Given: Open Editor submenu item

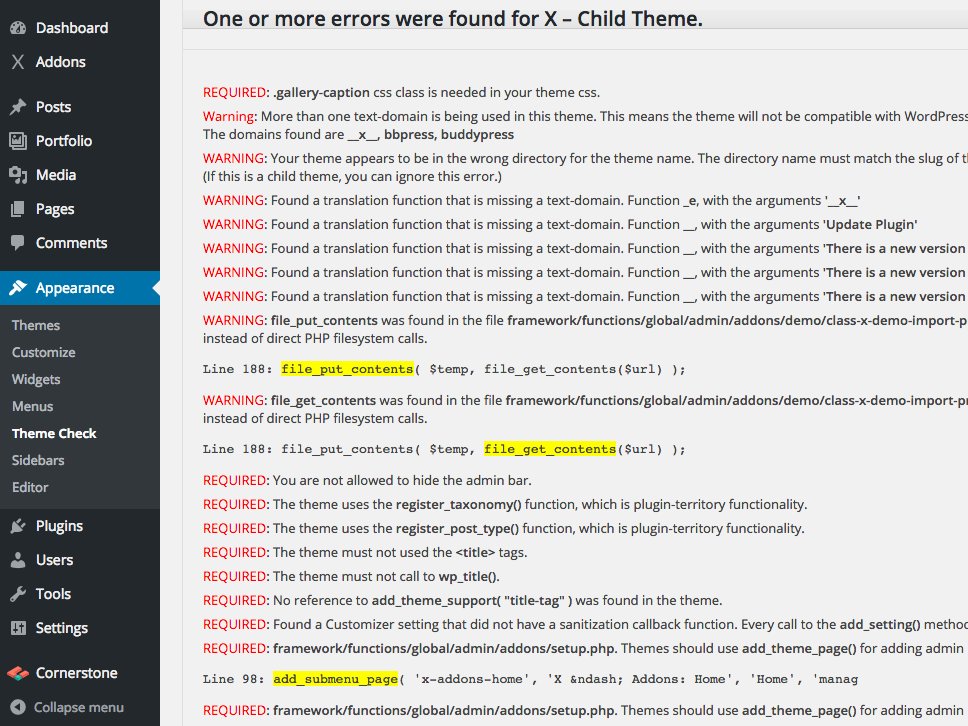Looking at the screenshot, I should tap(30, 488).
